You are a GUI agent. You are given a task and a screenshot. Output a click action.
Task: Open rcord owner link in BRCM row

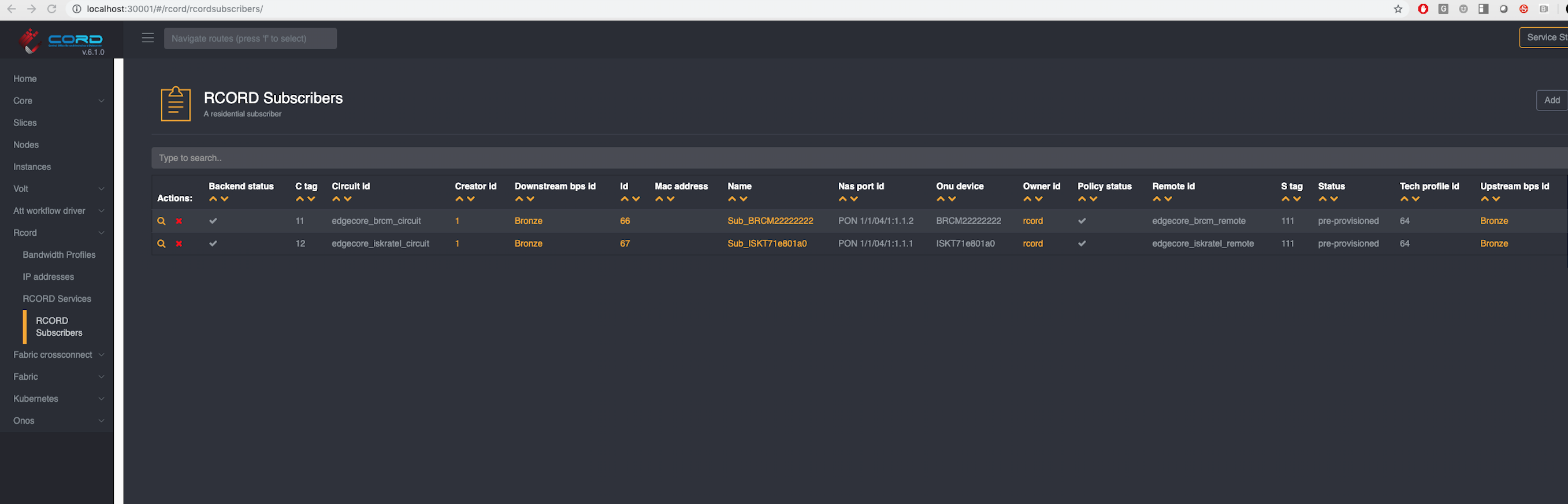(x=1032, y=221)
